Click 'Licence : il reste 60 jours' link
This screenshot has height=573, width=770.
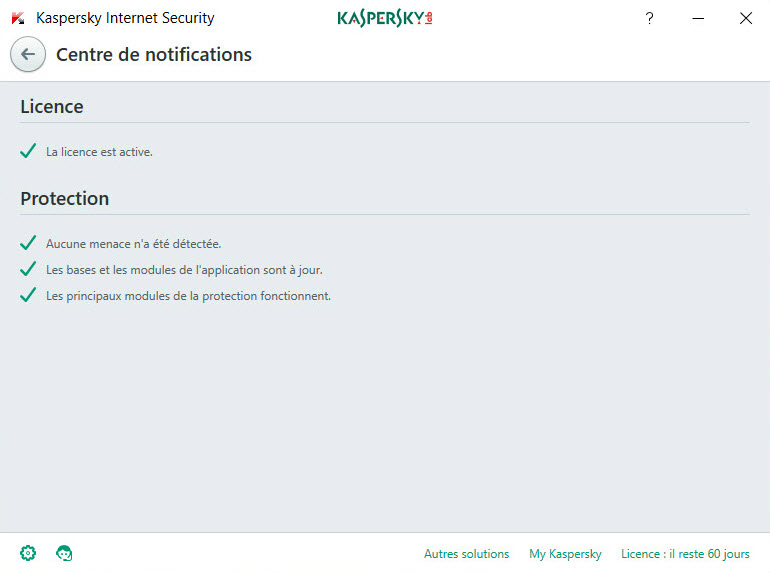coord(685,554)
